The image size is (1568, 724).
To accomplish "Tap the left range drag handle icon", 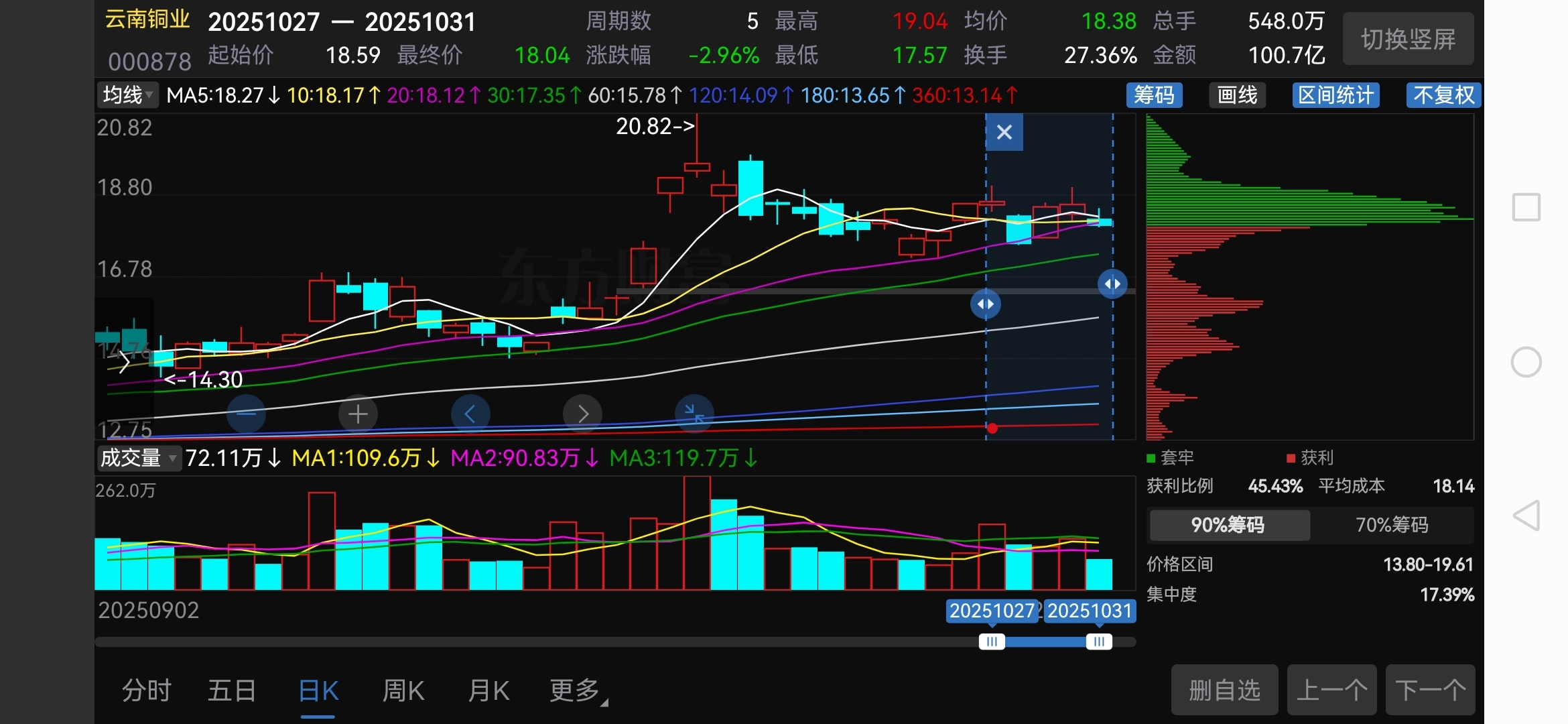I will (x=985, y=304).
